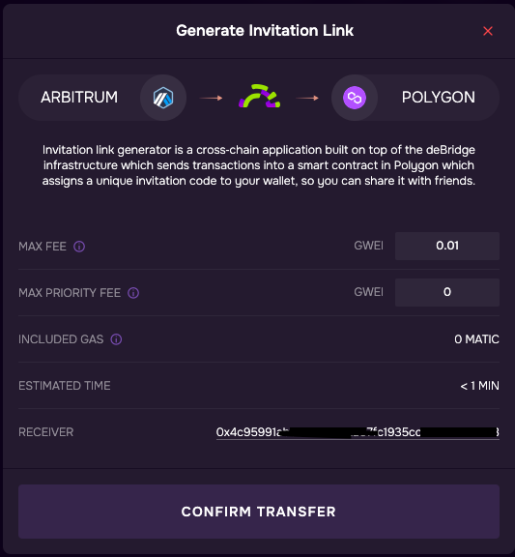Open the Max Fee info tooltip icon
The width and height of the screenshot is (515, 557).
click(x=79, y=246)
